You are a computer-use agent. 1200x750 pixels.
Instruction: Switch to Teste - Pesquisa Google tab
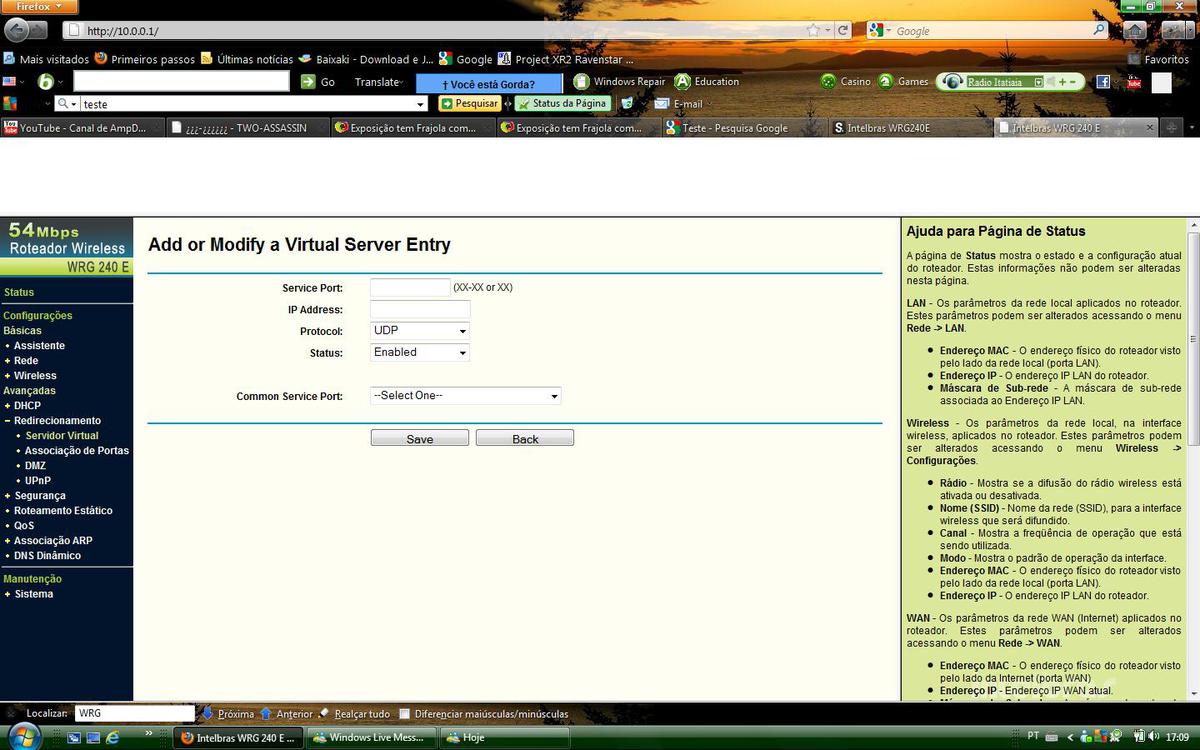pos(745,128)
